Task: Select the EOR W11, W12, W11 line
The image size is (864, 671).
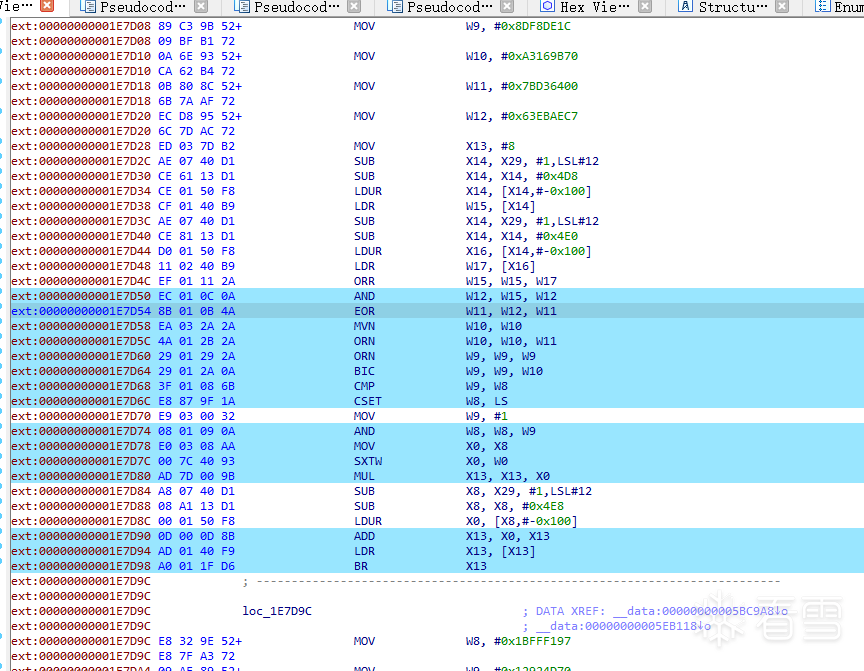Action: [x=437, y=311]
